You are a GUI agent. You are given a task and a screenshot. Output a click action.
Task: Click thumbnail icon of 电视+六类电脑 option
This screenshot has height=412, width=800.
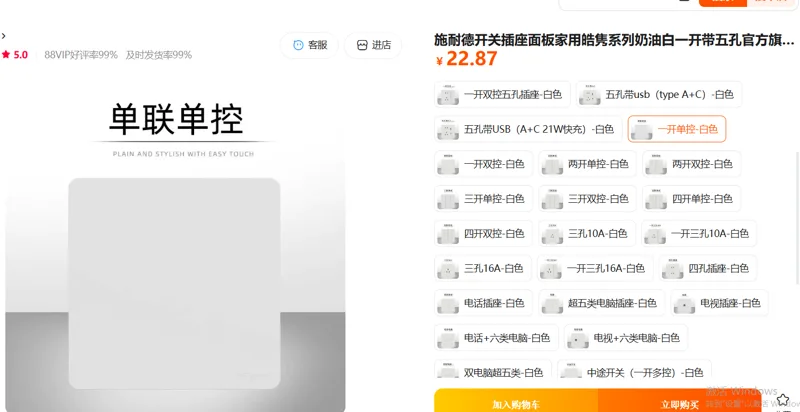click(x=578, y=338)
